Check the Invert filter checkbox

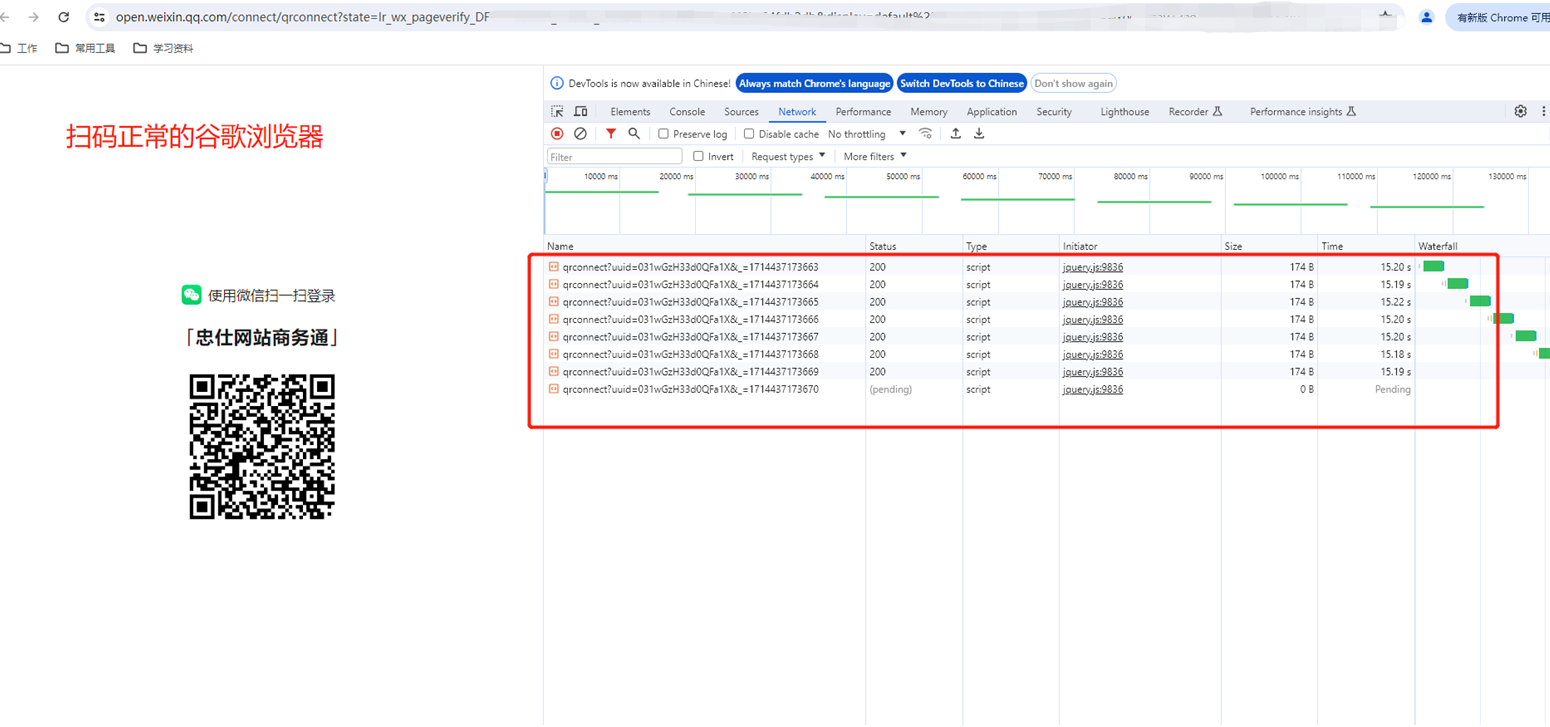699,156
